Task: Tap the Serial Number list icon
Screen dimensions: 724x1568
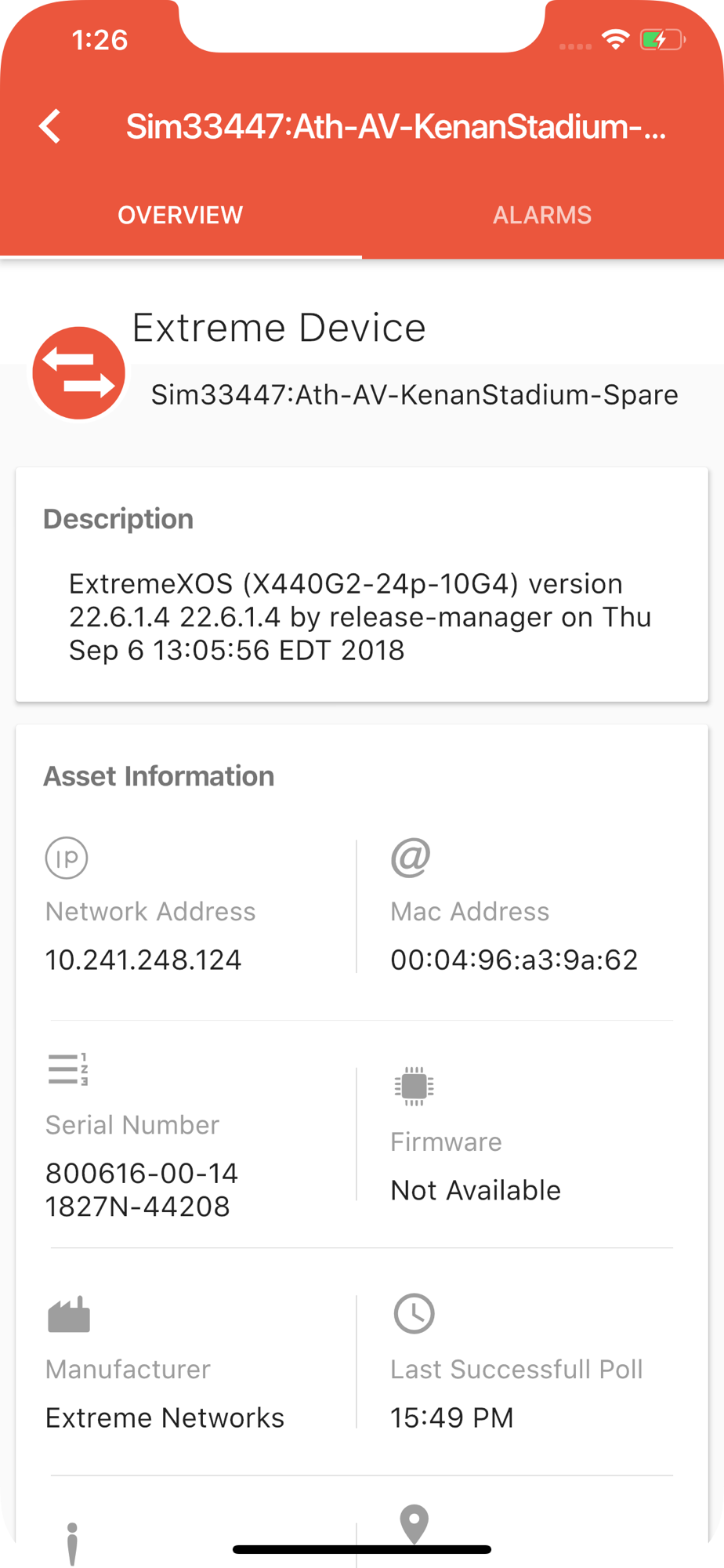Action: [x=67, y=1069]
